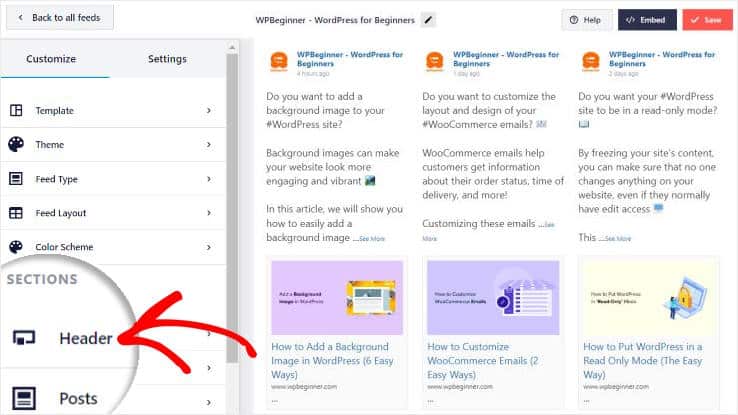This screenshot has width=738, height=415.
Task: Click WPBeginner avatar on 1 day ago post
Action: [x=434, y=62]
